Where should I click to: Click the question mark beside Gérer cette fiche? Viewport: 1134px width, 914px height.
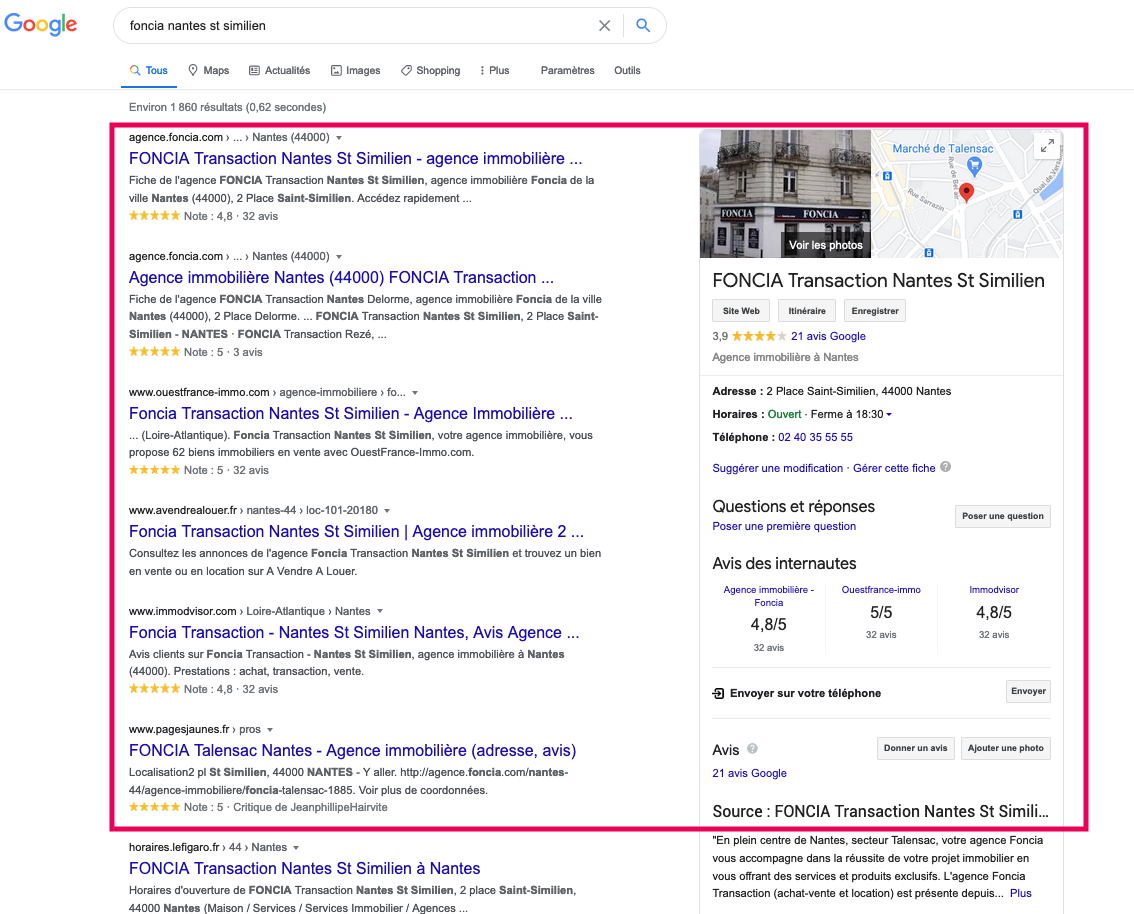945,468
